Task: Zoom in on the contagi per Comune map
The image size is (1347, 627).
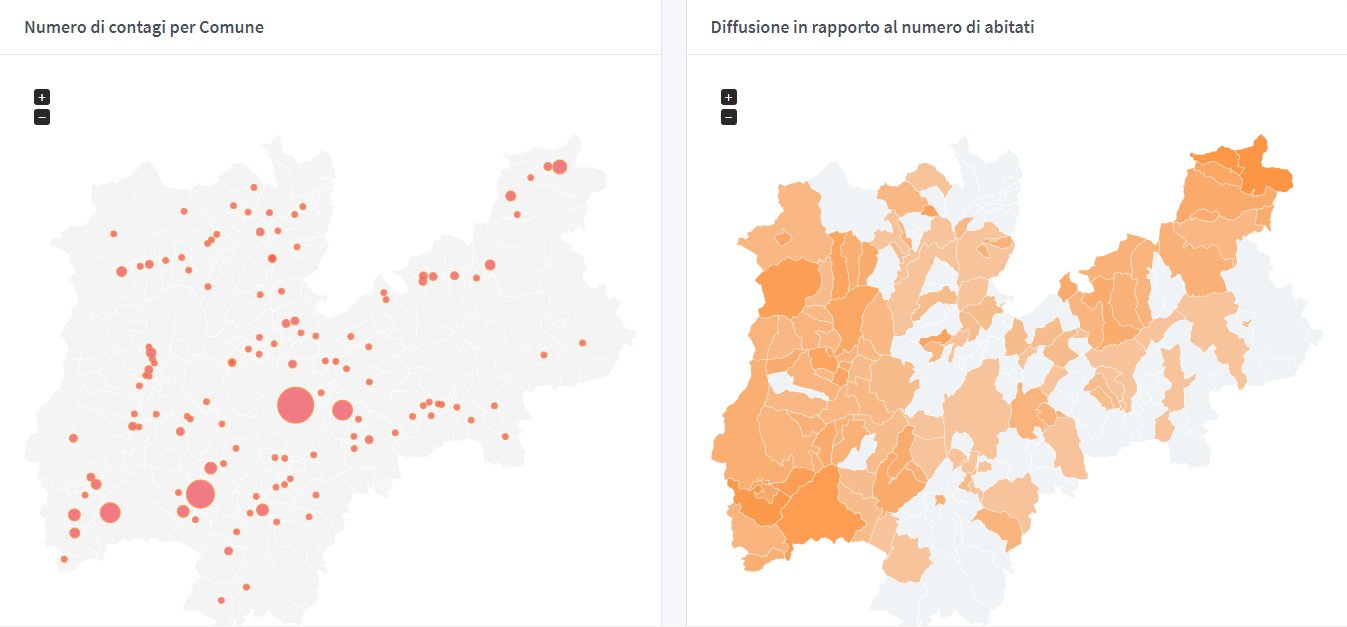Action: click(x=42, y=97)
